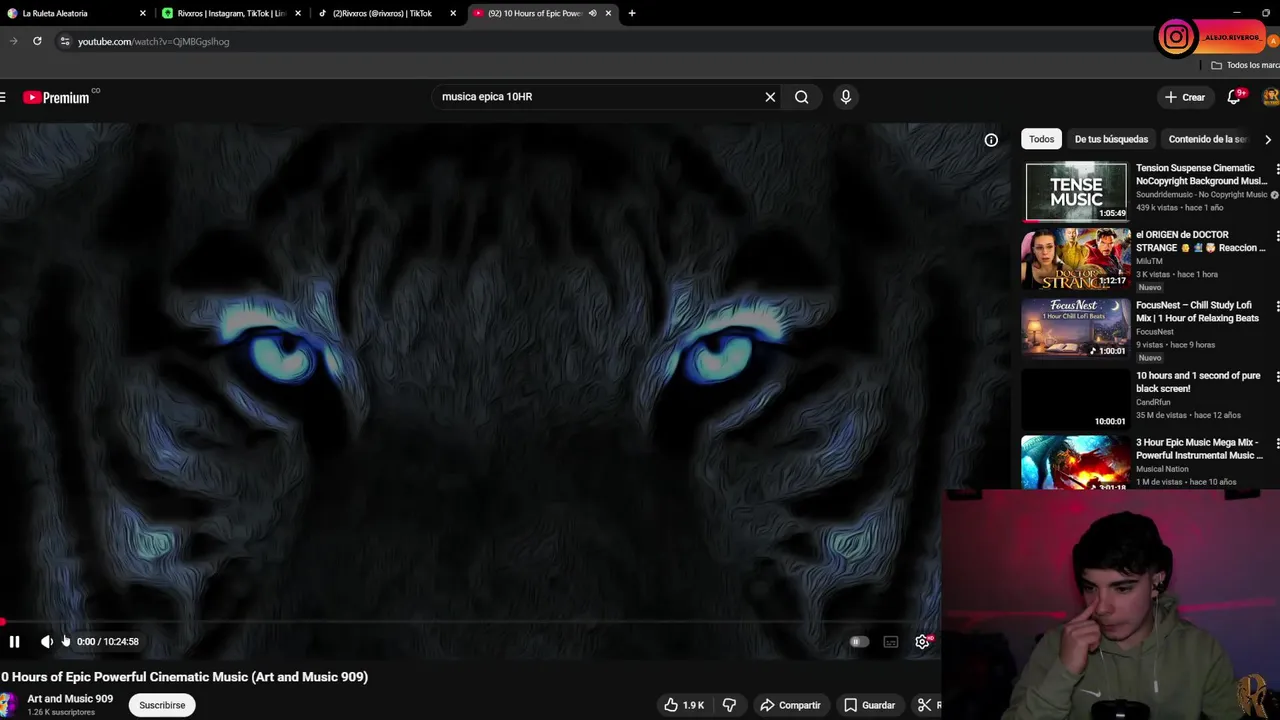1280x720 pixels.
Task: Open the 3 Hour Epic Music thumbnail
Action: 1076,462
